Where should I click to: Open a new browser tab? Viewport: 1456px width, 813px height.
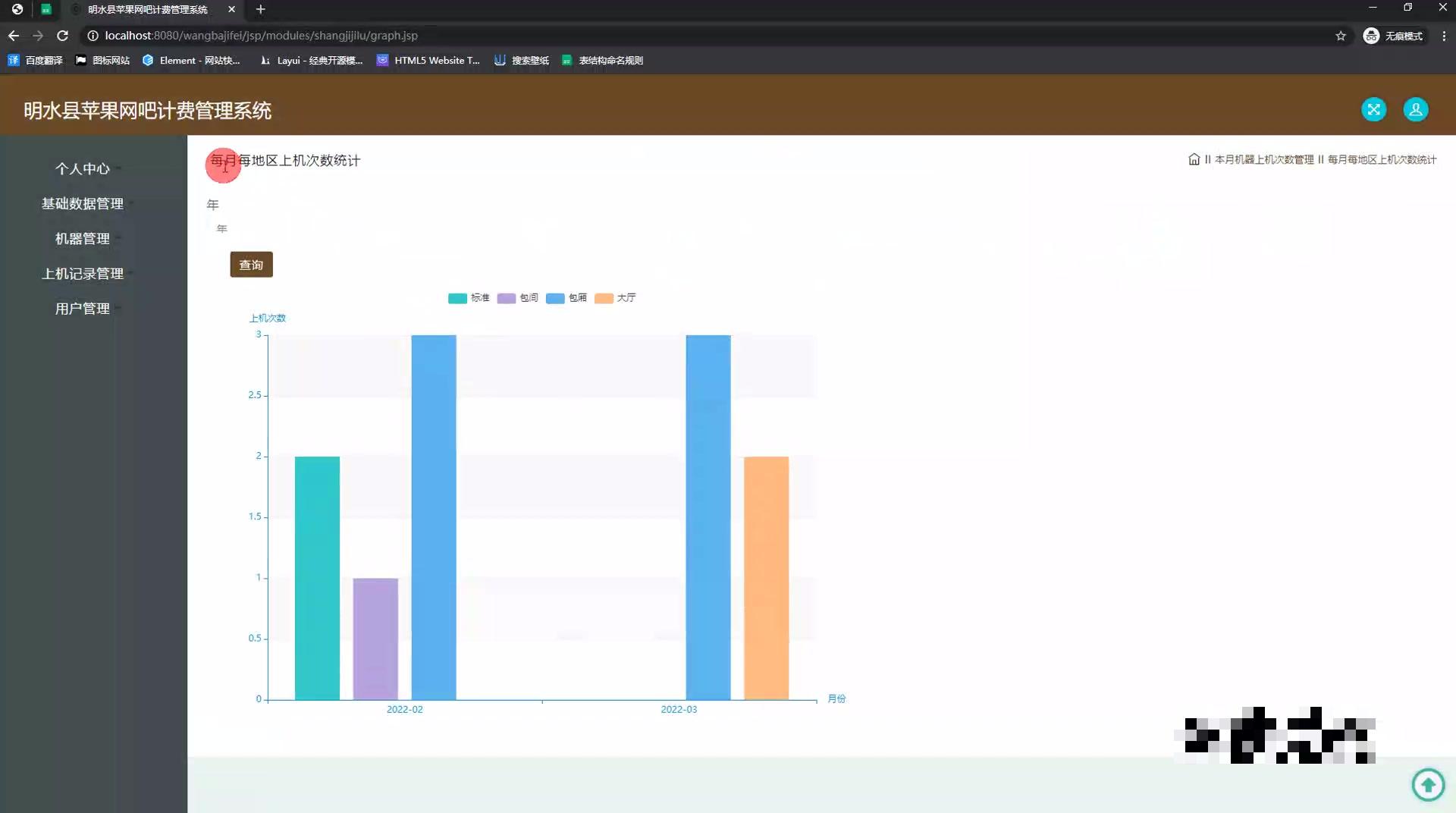260,9
